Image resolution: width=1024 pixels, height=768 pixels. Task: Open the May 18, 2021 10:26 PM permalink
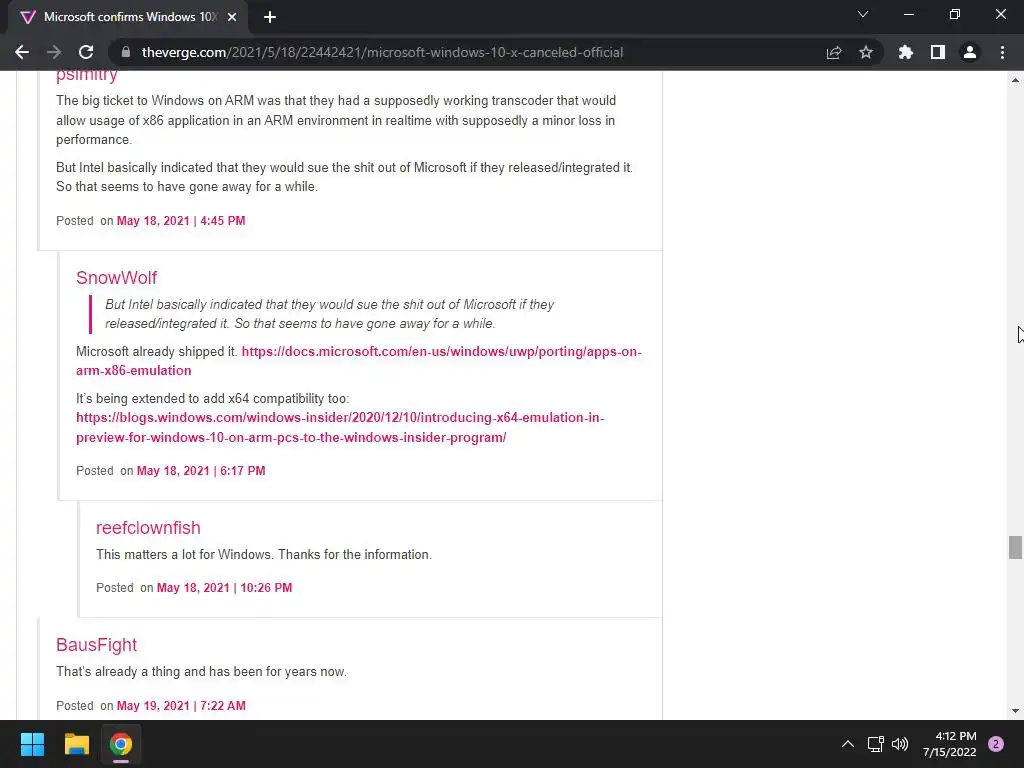[224, 588]
